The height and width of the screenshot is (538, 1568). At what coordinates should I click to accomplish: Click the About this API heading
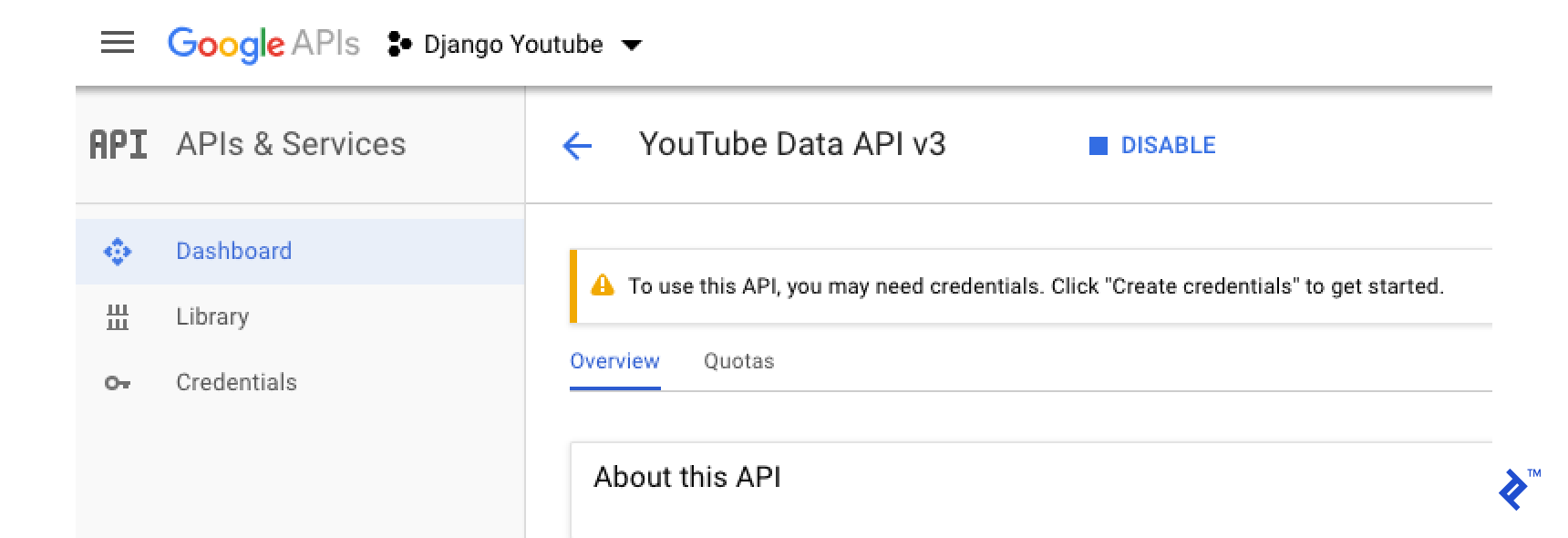point(688,476)
